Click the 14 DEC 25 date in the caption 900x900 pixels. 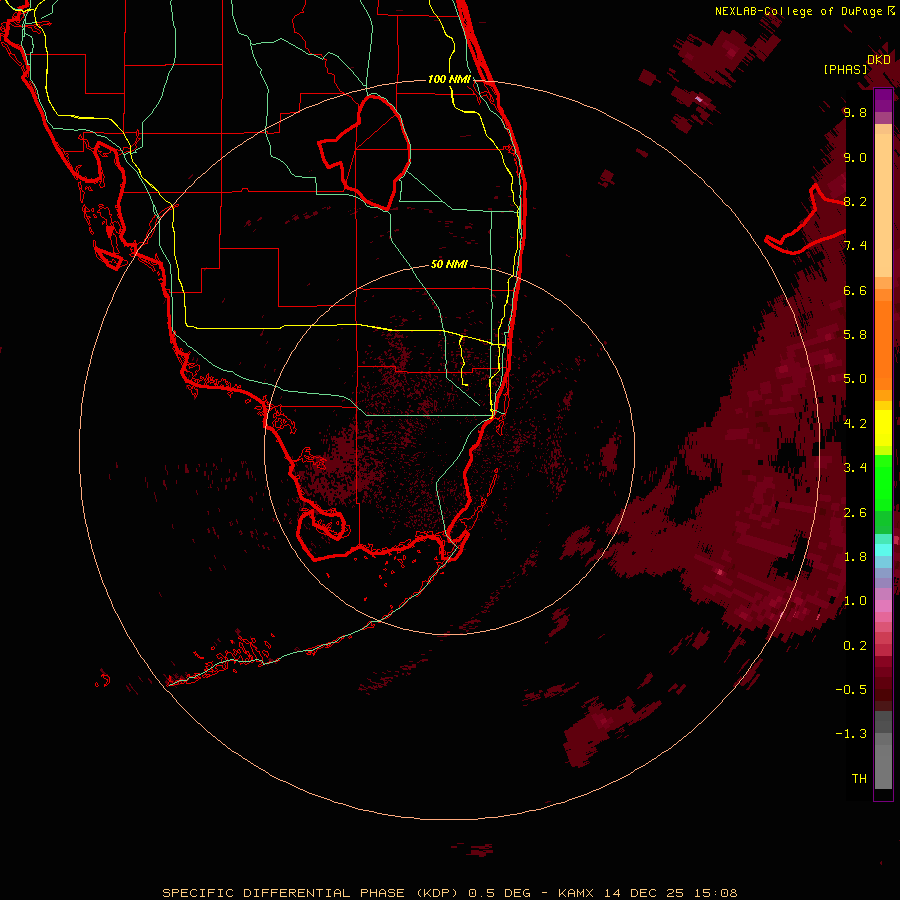[x=645, y=893]
